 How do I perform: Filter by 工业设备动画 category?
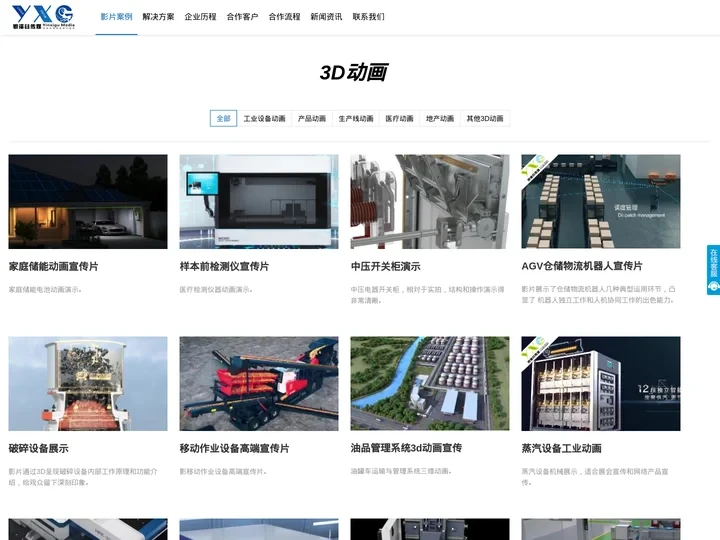click(264, 118)
